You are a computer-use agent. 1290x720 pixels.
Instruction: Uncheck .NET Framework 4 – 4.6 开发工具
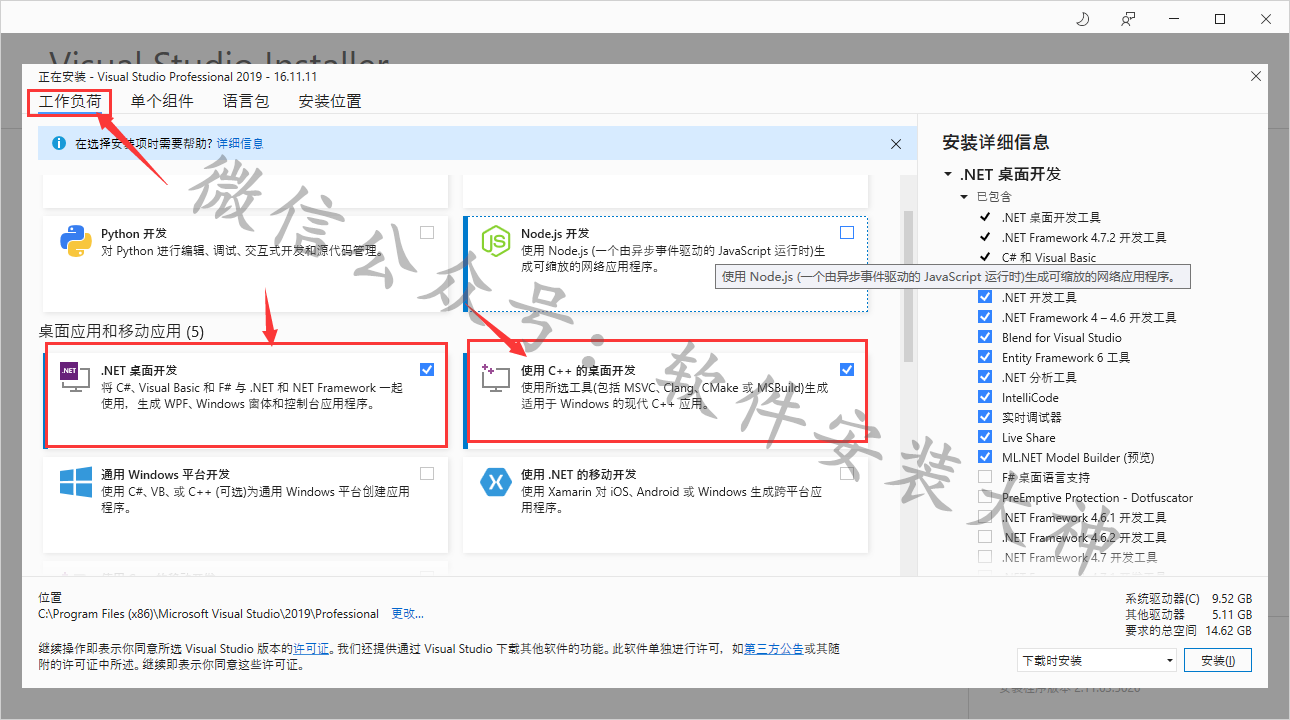[x=985, y=317]
